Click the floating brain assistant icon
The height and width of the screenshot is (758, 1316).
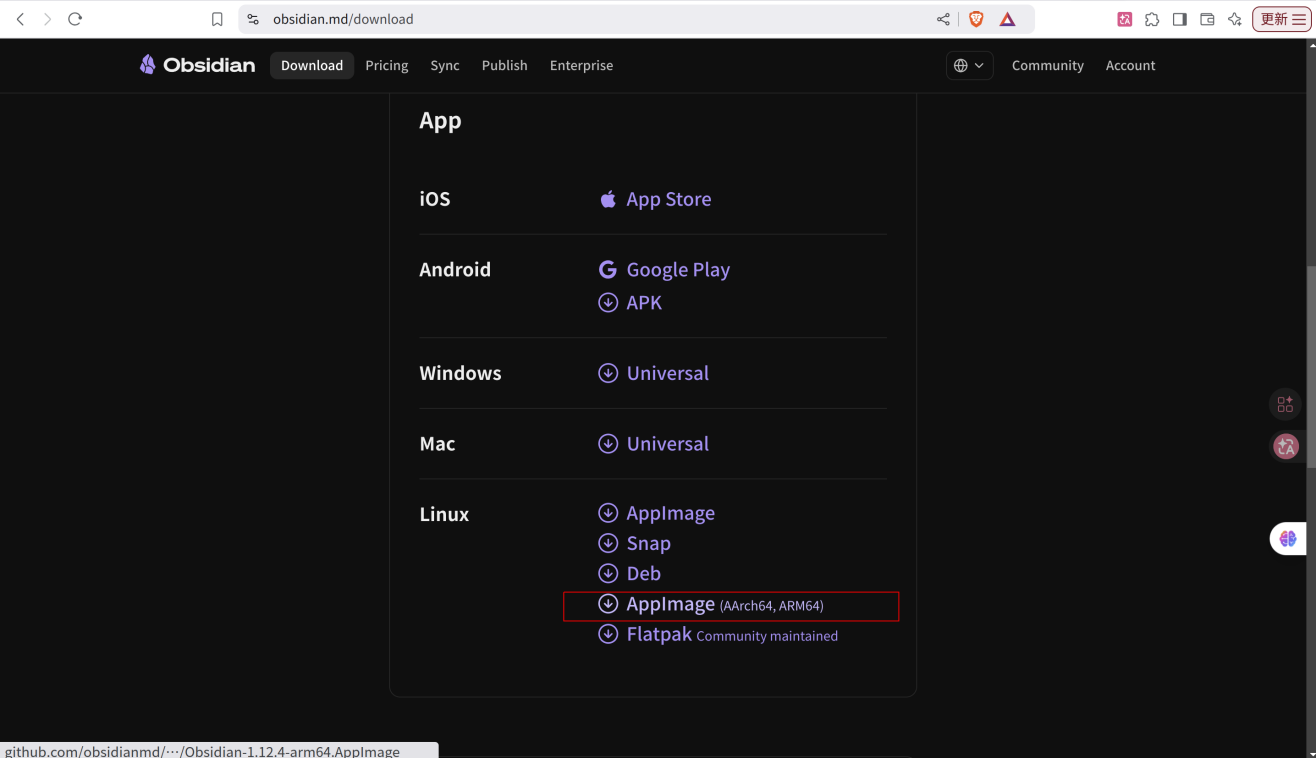[1288, 538]
